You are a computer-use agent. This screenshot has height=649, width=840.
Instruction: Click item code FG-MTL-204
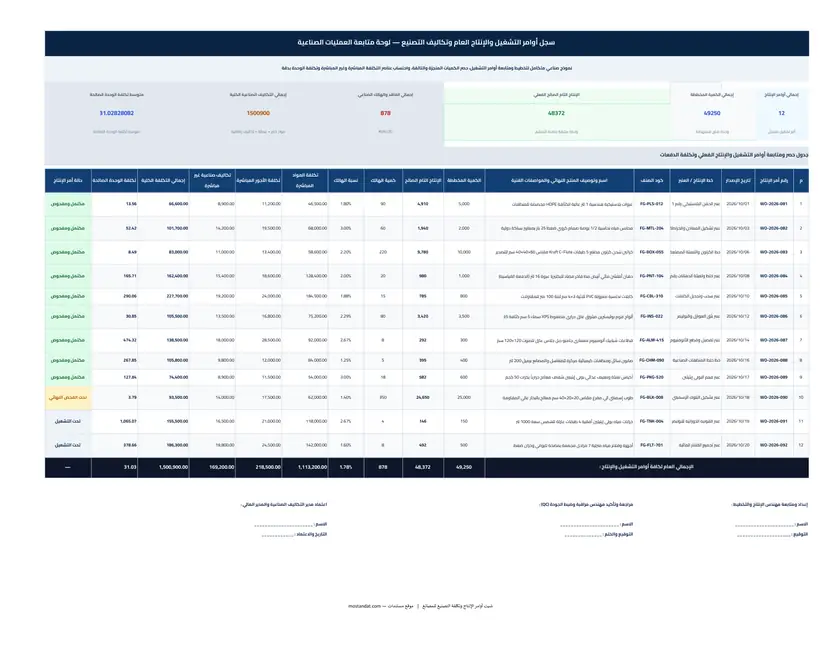(651, 228)
